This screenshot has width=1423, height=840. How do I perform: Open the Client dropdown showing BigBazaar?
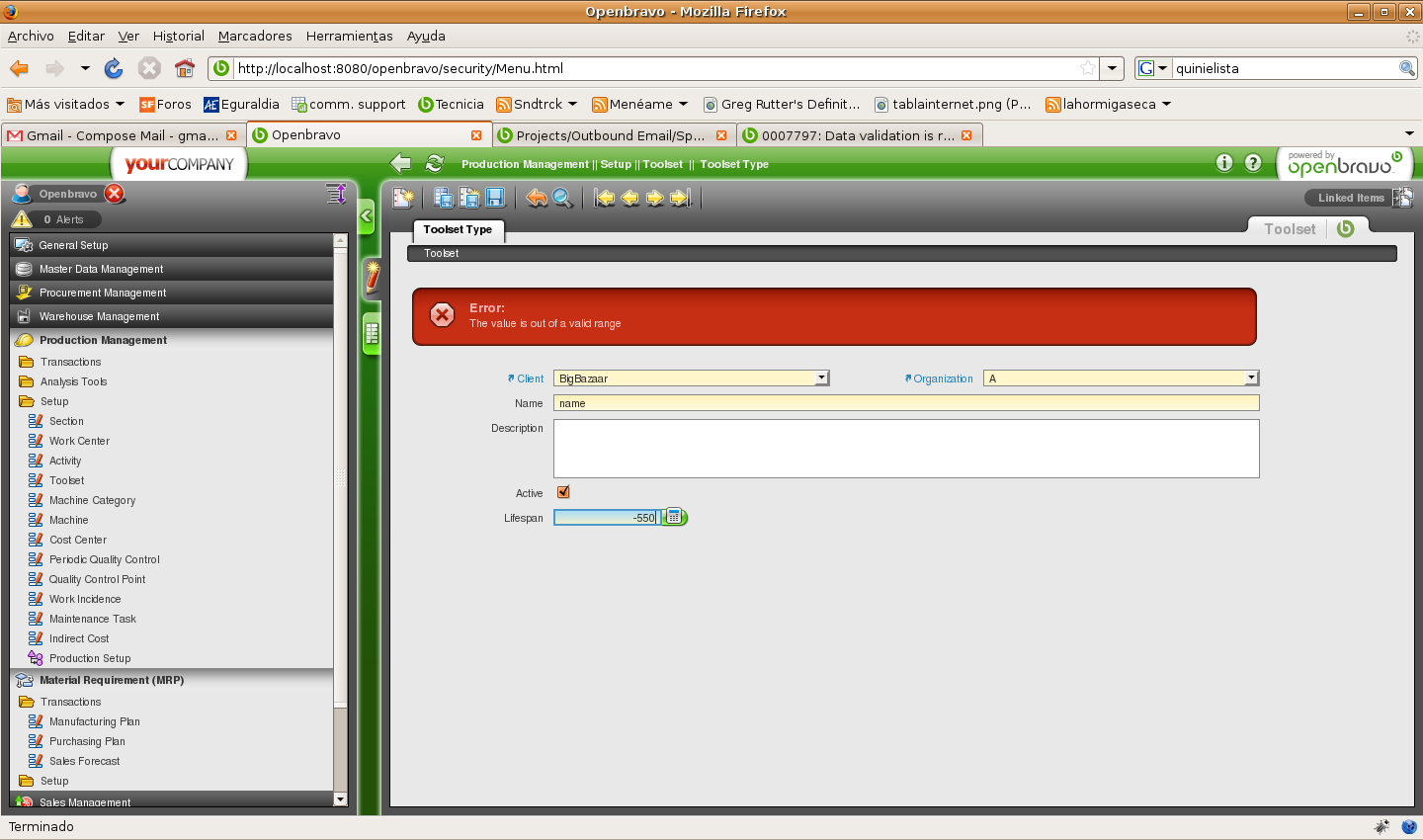coord(821,378)
